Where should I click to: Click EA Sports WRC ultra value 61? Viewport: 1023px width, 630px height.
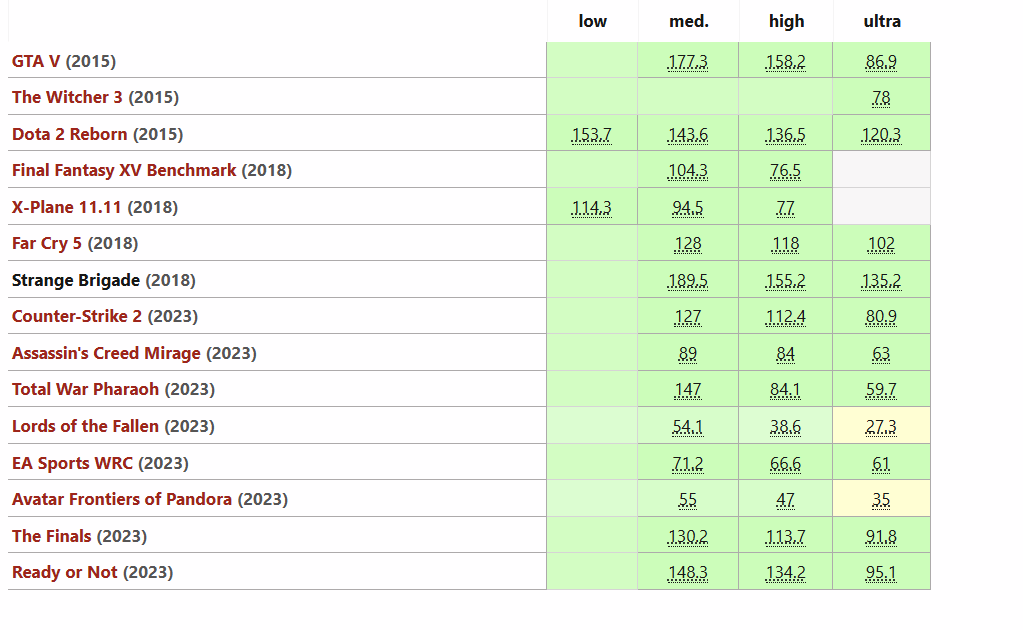(881, 464)
